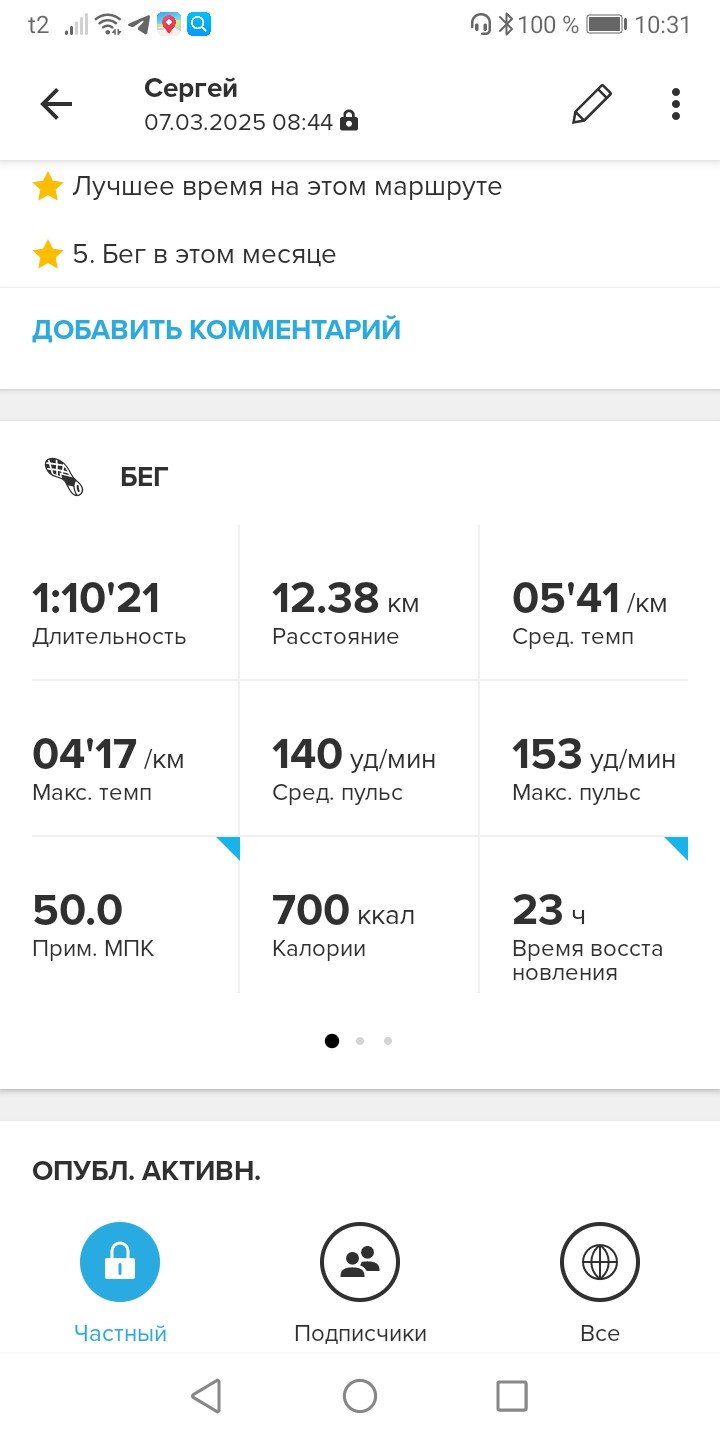Open the three-dot overflow menu
The width and height of the screenshot is (720, 1440).
coord(676,104)
